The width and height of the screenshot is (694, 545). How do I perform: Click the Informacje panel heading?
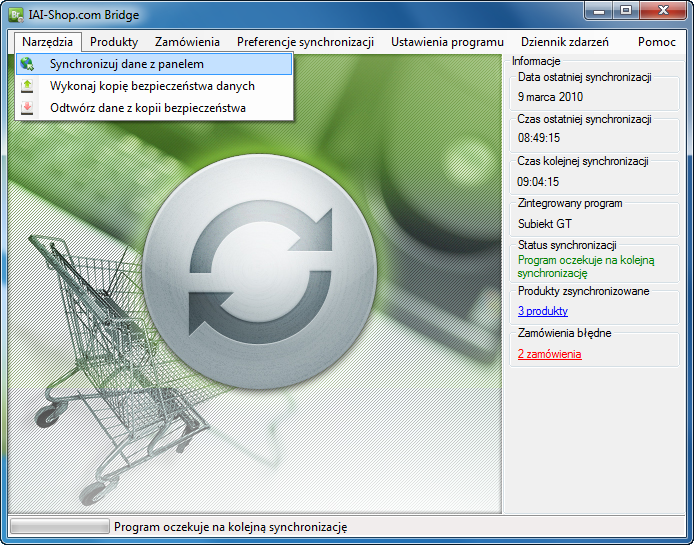point(536,61)
